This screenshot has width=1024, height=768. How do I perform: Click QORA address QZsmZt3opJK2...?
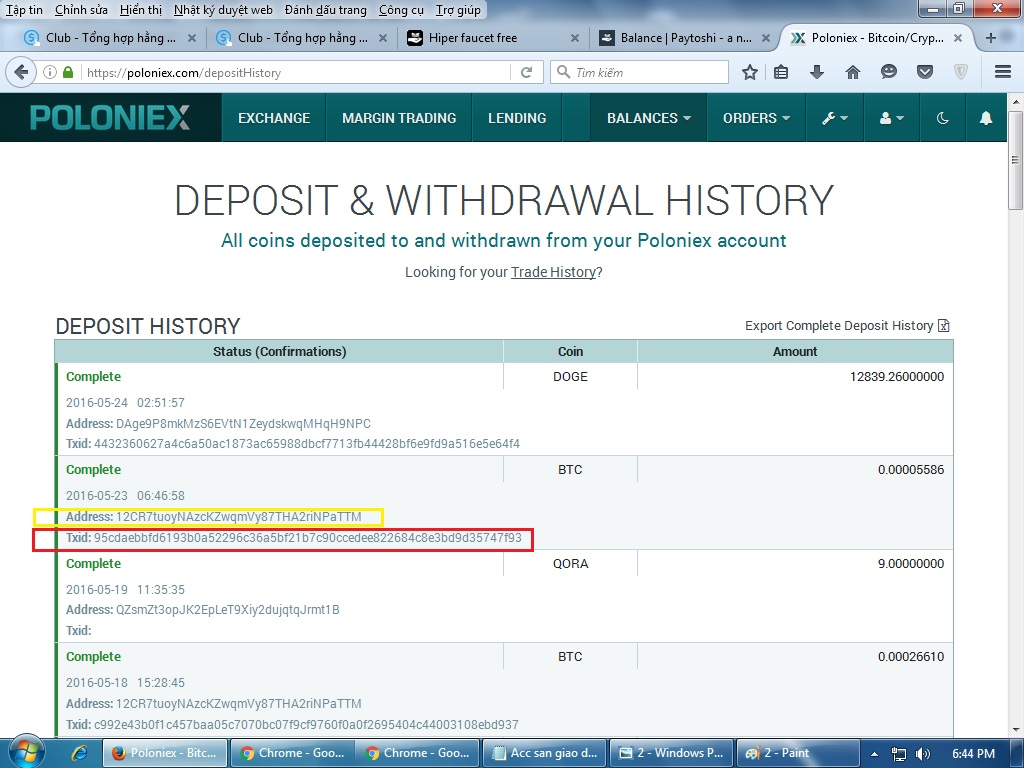(227, 610)
